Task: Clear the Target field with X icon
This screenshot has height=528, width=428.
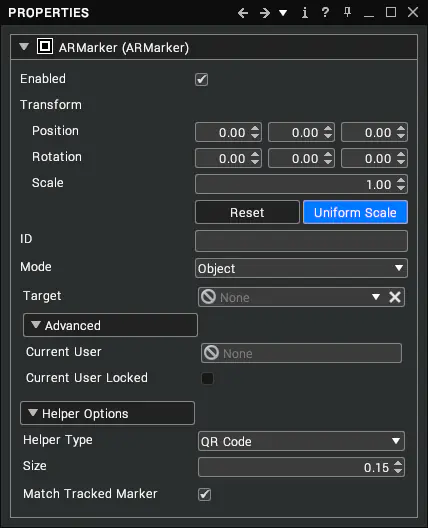Action: tap(395, 297)
